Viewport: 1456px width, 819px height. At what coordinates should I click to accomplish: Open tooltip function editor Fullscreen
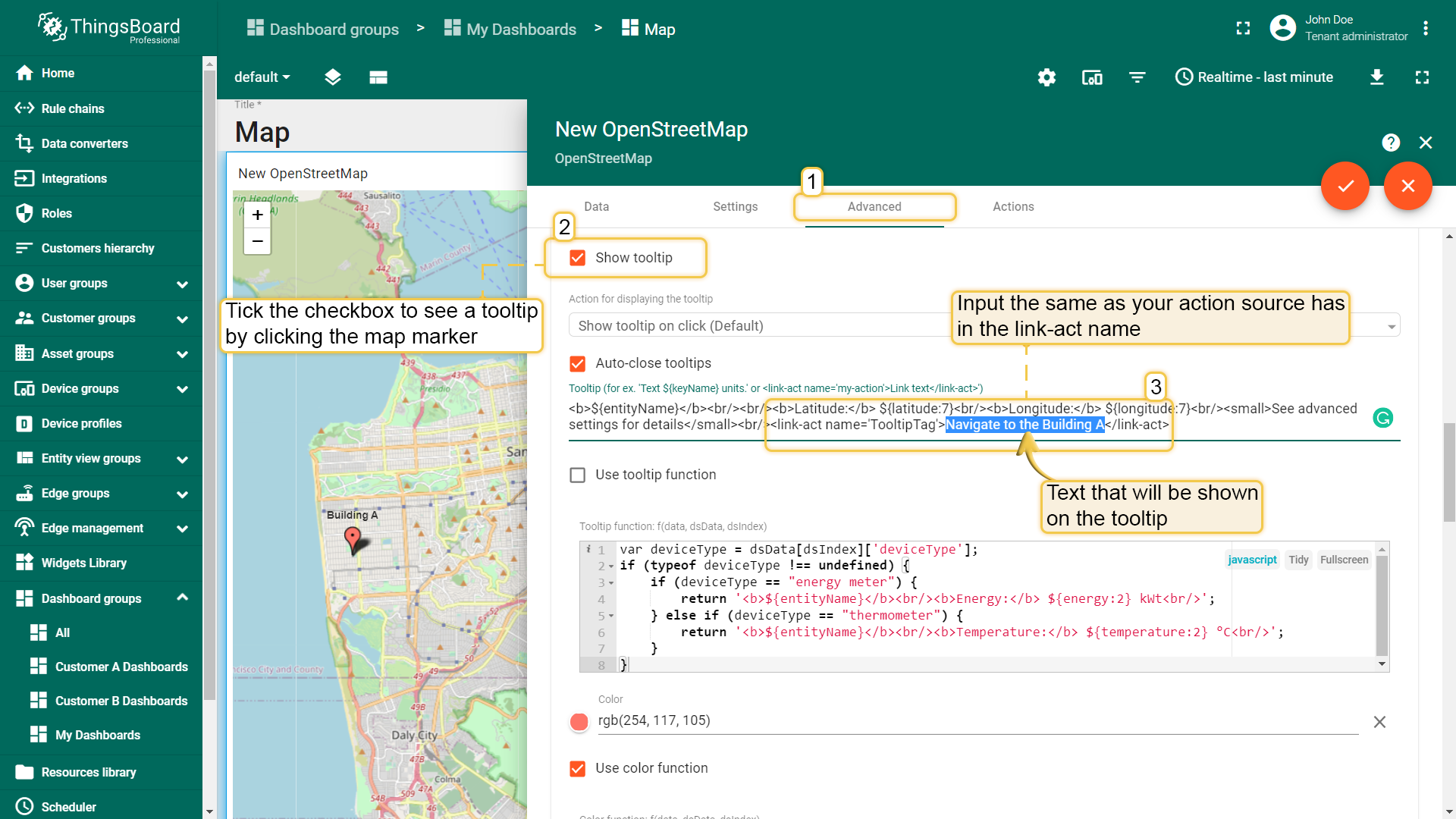click(x=1344, y=560)
